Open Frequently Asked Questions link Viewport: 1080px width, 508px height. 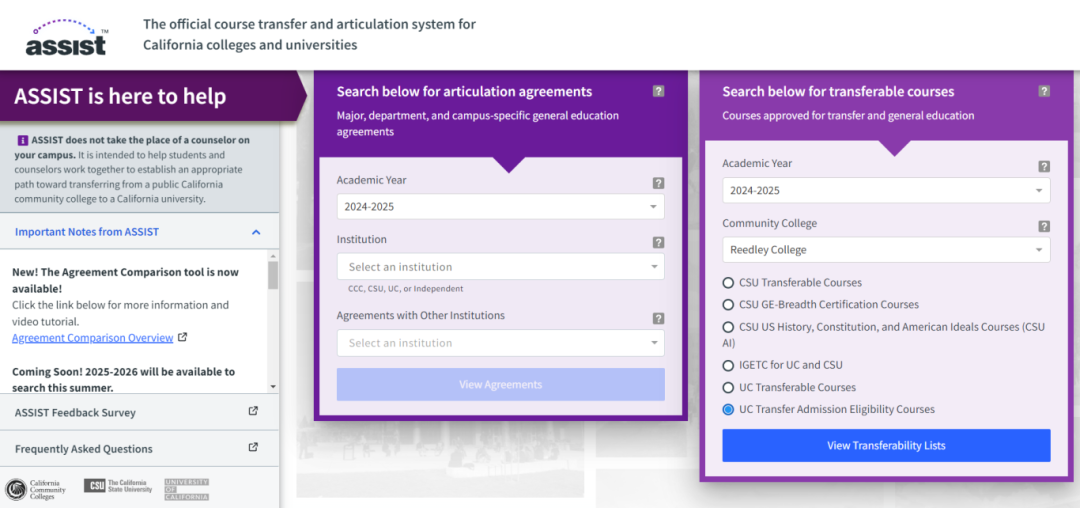[x=83, y=449]
